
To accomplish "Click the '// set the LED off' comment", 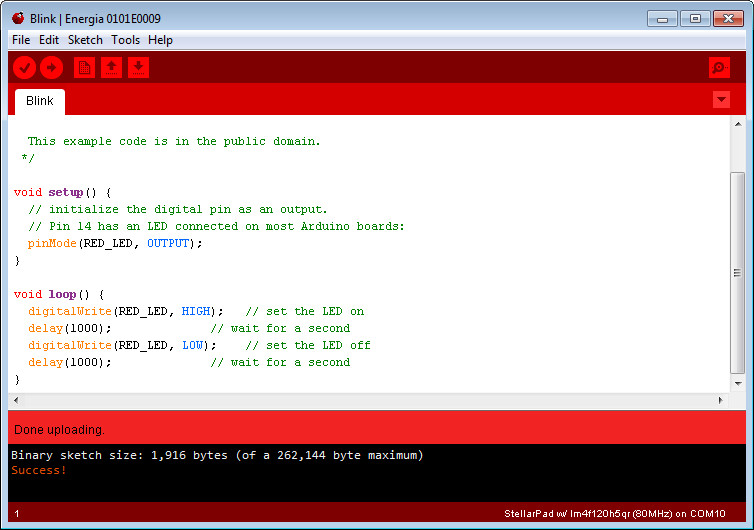I will click(308, 345).
